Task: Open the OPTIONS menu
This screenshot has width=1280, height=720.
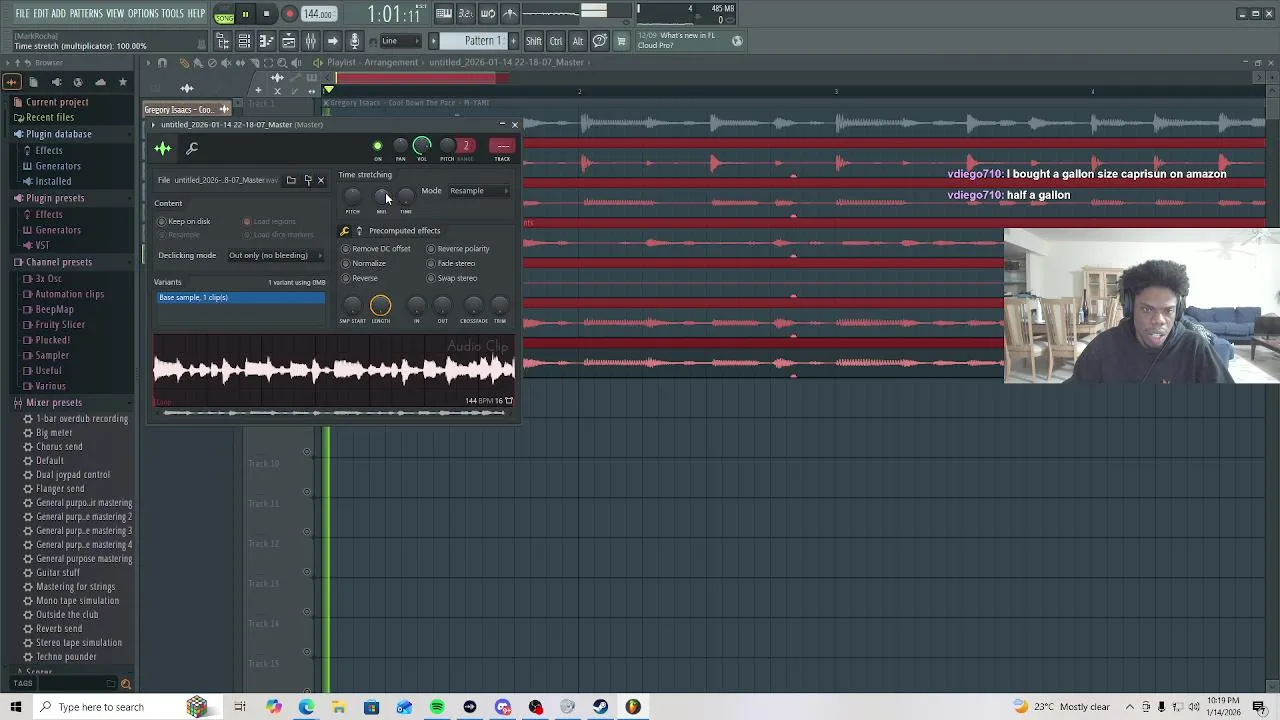Action: point(143,14)
